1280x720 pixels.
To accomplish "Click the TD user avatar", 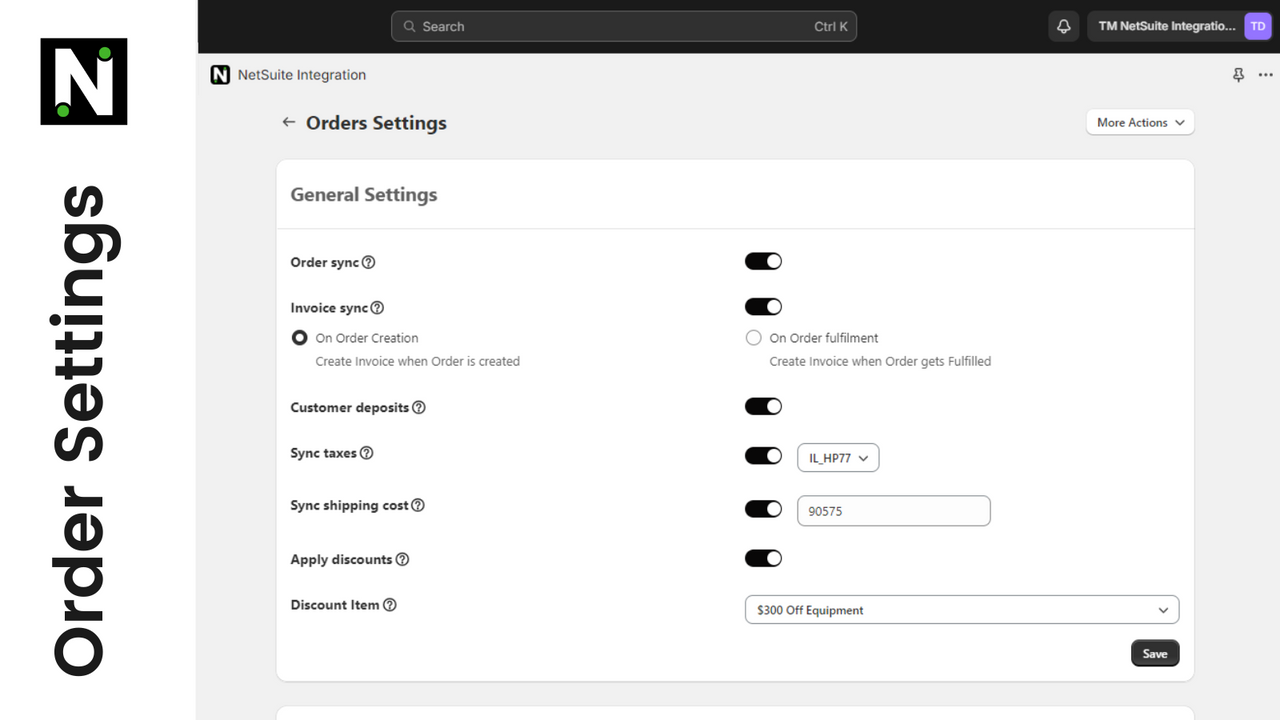I will point(1257,27).
